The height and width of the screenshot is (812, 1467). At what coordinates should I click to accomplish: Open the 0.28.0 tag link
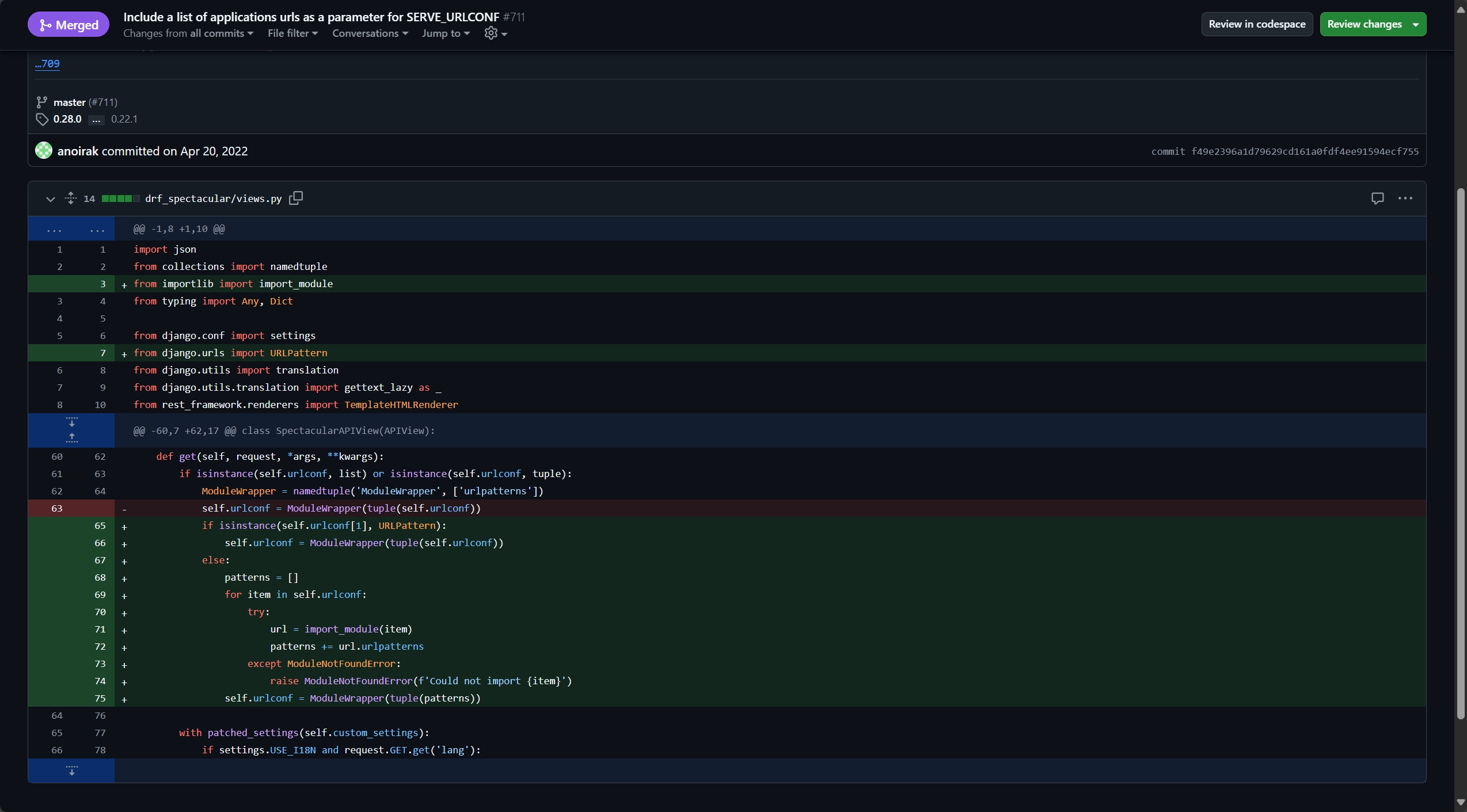coord(67,119)
